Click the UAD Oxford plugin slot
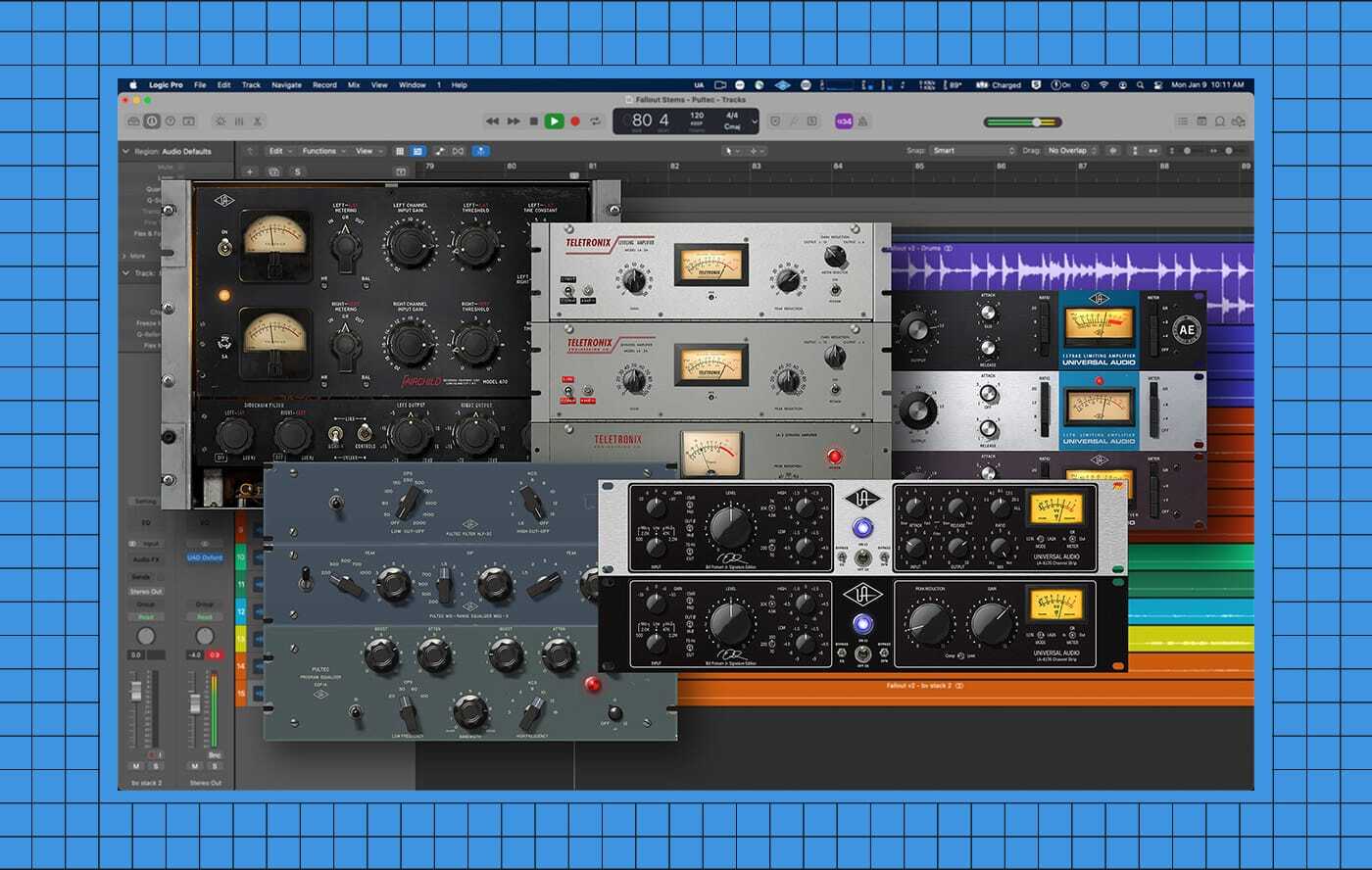 (x=205, y=557)
